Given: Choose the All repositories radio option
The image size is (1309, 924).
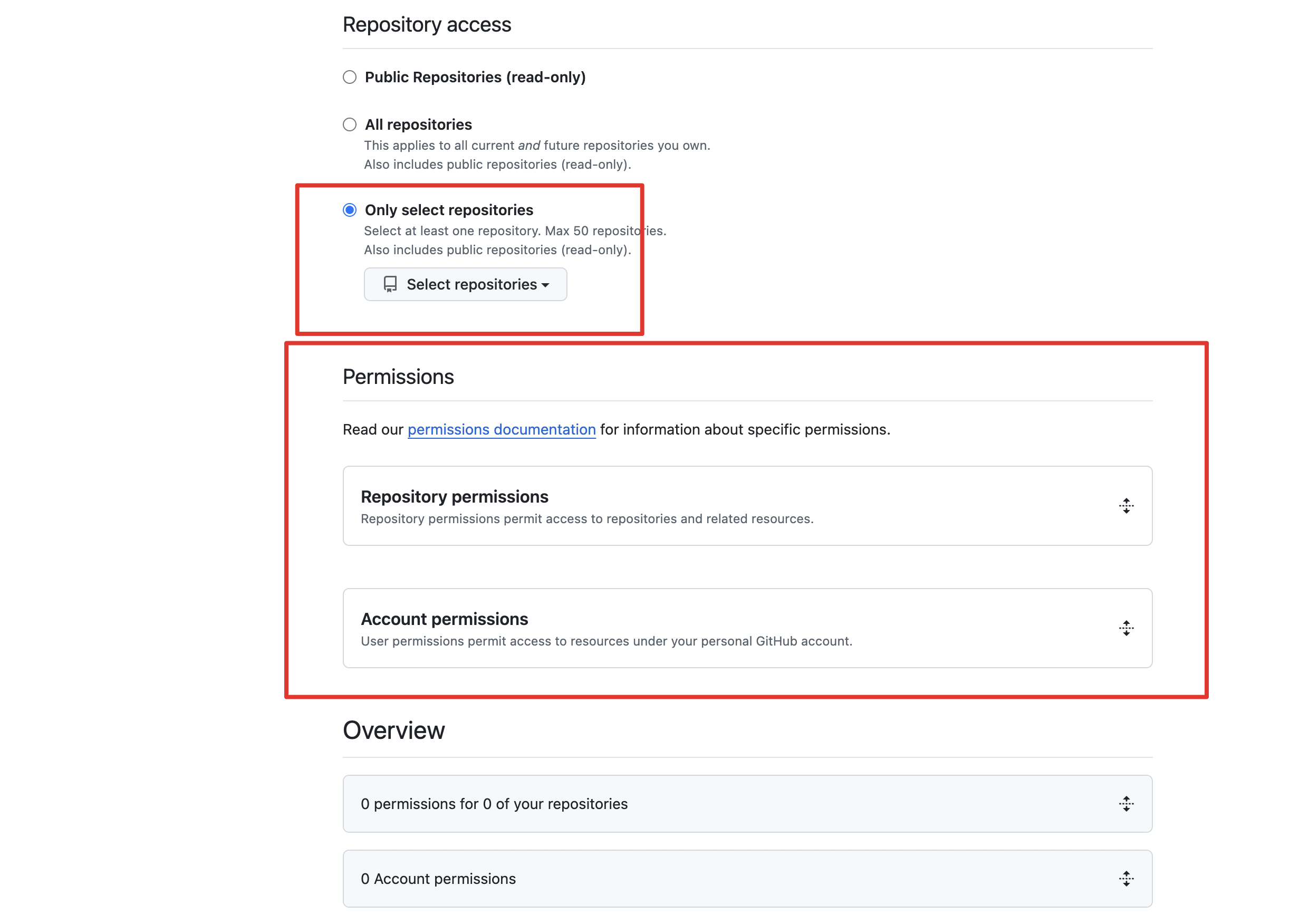Looking at the screenshot, I should pos(350,124).
